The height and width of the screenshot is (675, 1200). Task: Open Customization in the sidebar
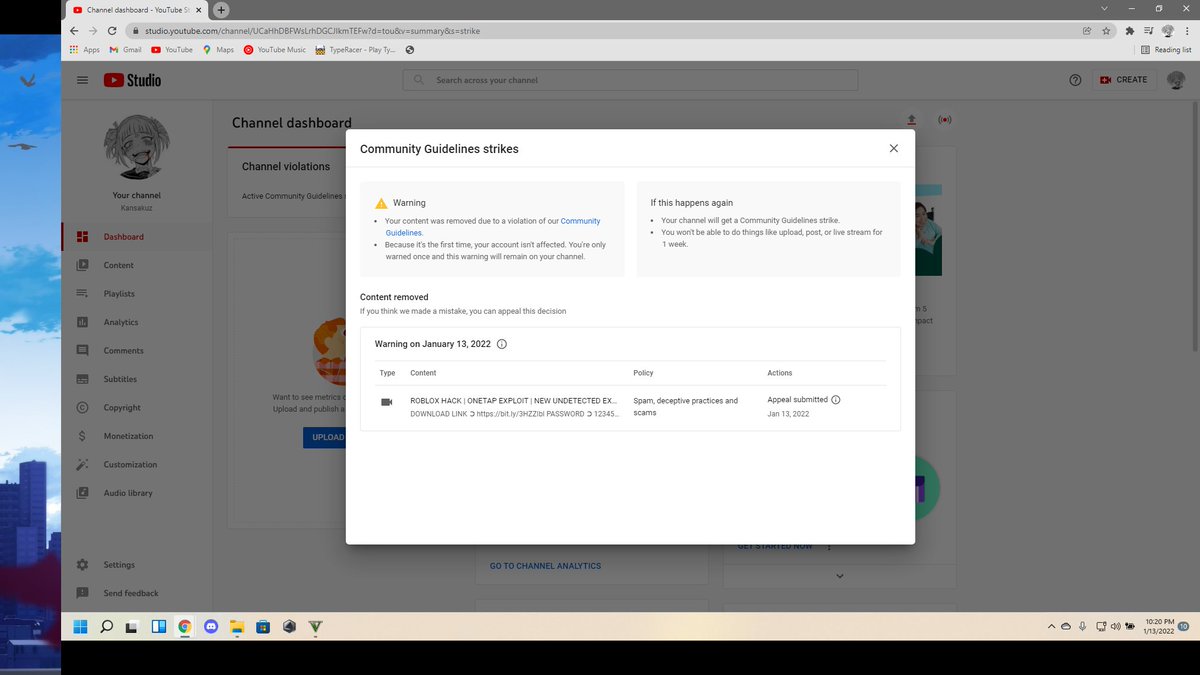(137, 465)
